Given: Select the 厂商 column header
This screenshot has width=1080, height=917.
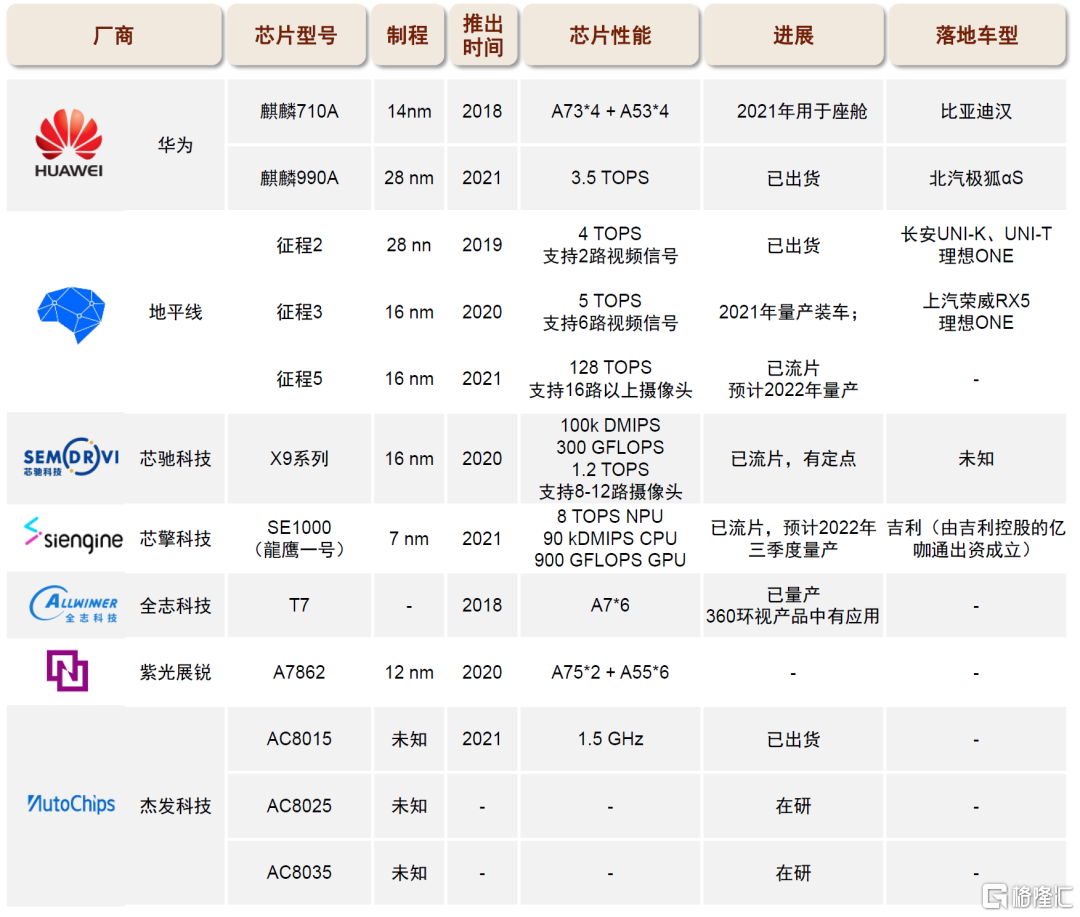Looking at the screenshot, I should [113, 35].
